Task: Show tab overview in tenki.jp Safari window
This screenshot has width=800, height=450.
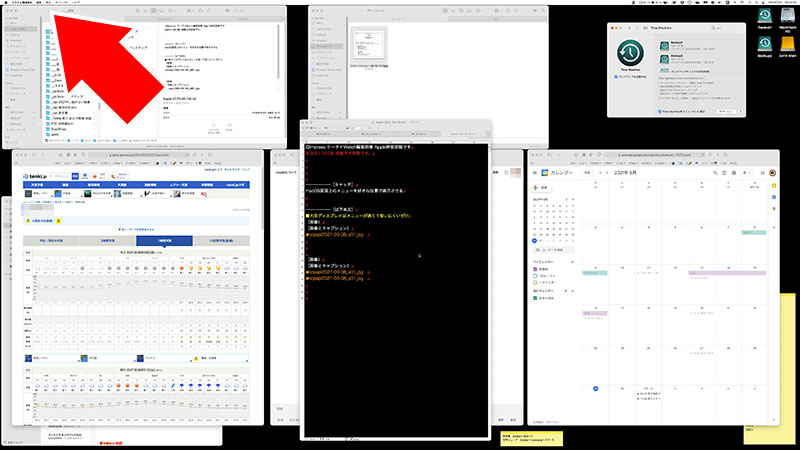Action: coord(210,155)
